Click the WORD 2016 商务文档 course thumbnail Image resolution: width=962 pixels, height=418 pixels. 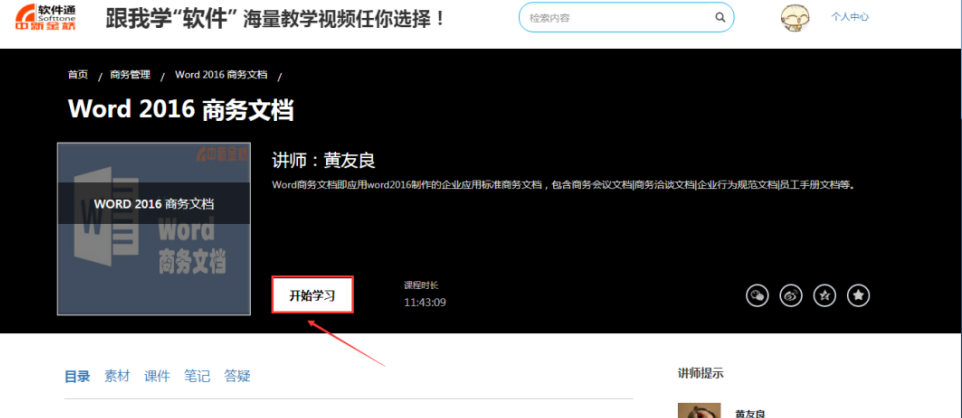point(153,229)
